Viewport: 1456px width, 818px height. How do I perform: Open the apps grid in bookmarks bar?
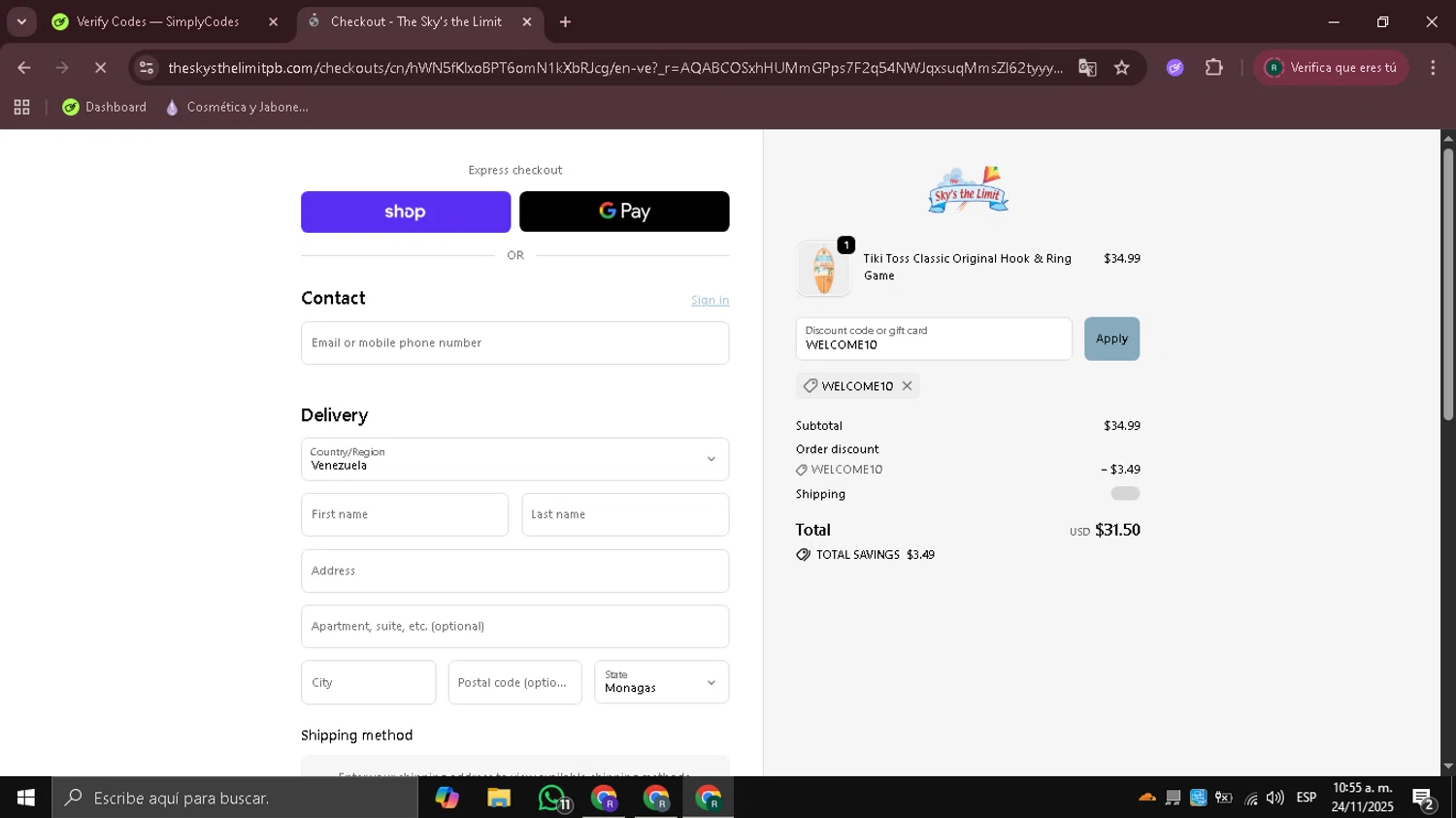pos(21,108)
